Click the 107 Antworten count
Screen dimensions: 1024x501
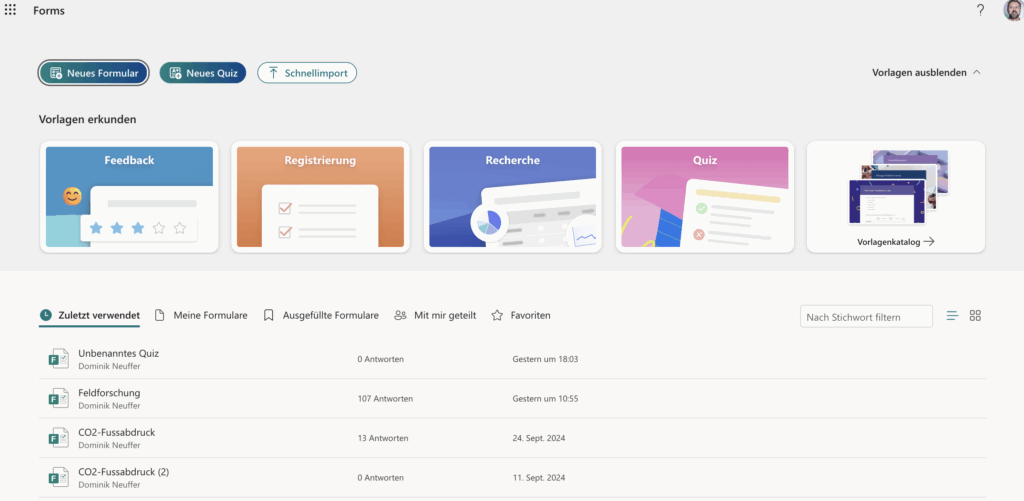385,398
